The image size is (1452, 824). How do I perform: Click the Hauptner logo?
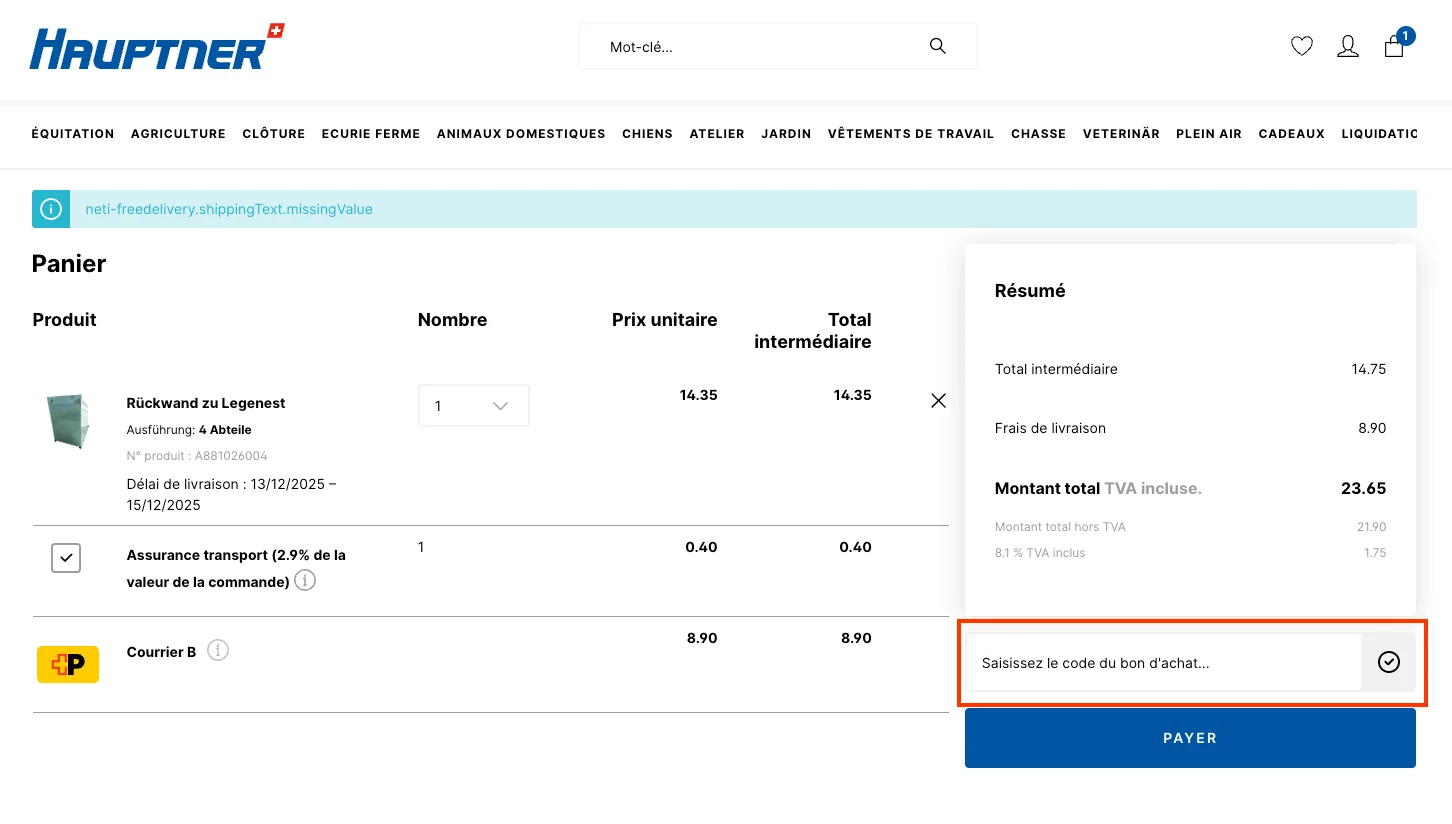(155, 46)
